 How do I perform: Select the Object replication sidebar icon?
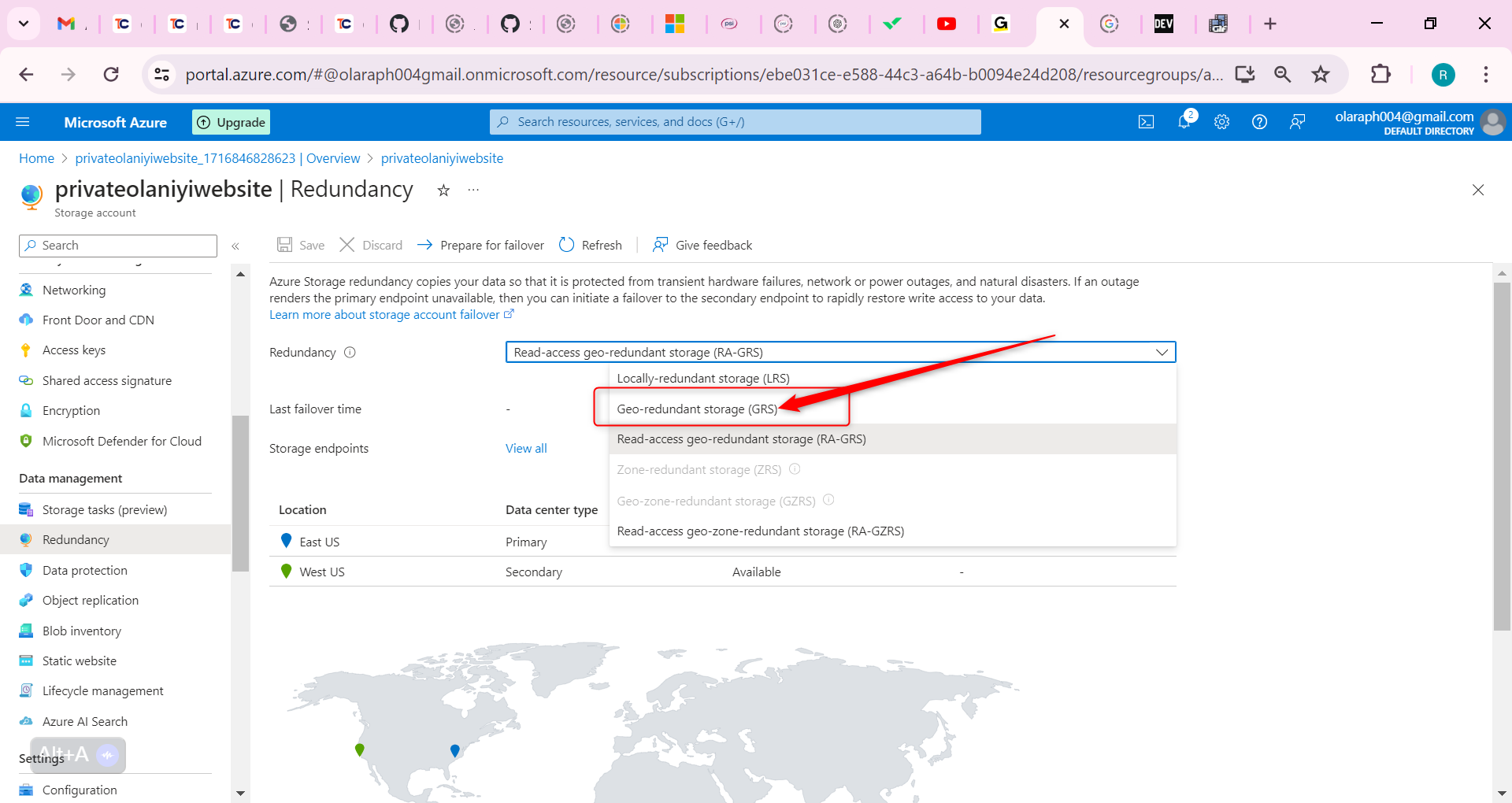point(26,600)
